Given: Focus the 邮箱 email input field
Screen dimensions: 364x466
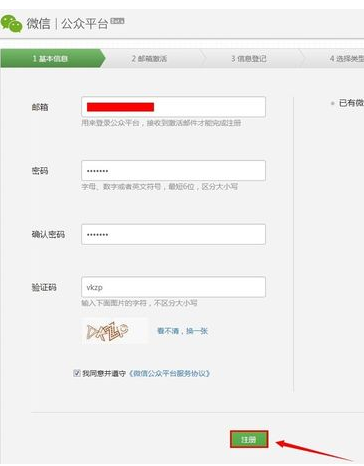Looking at the screenshot, I should [x=173, y=107].
